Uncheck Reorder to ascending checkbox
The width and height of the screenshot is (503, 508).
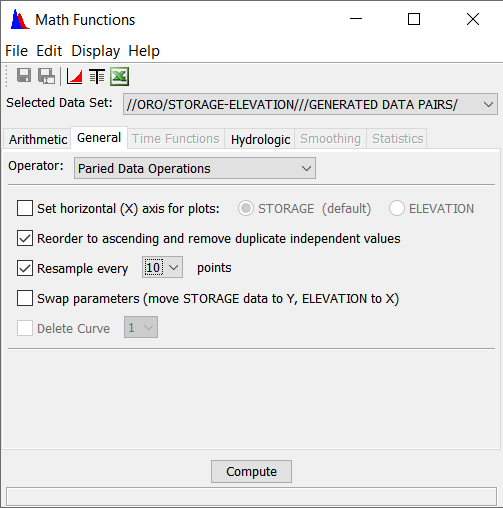25,238
